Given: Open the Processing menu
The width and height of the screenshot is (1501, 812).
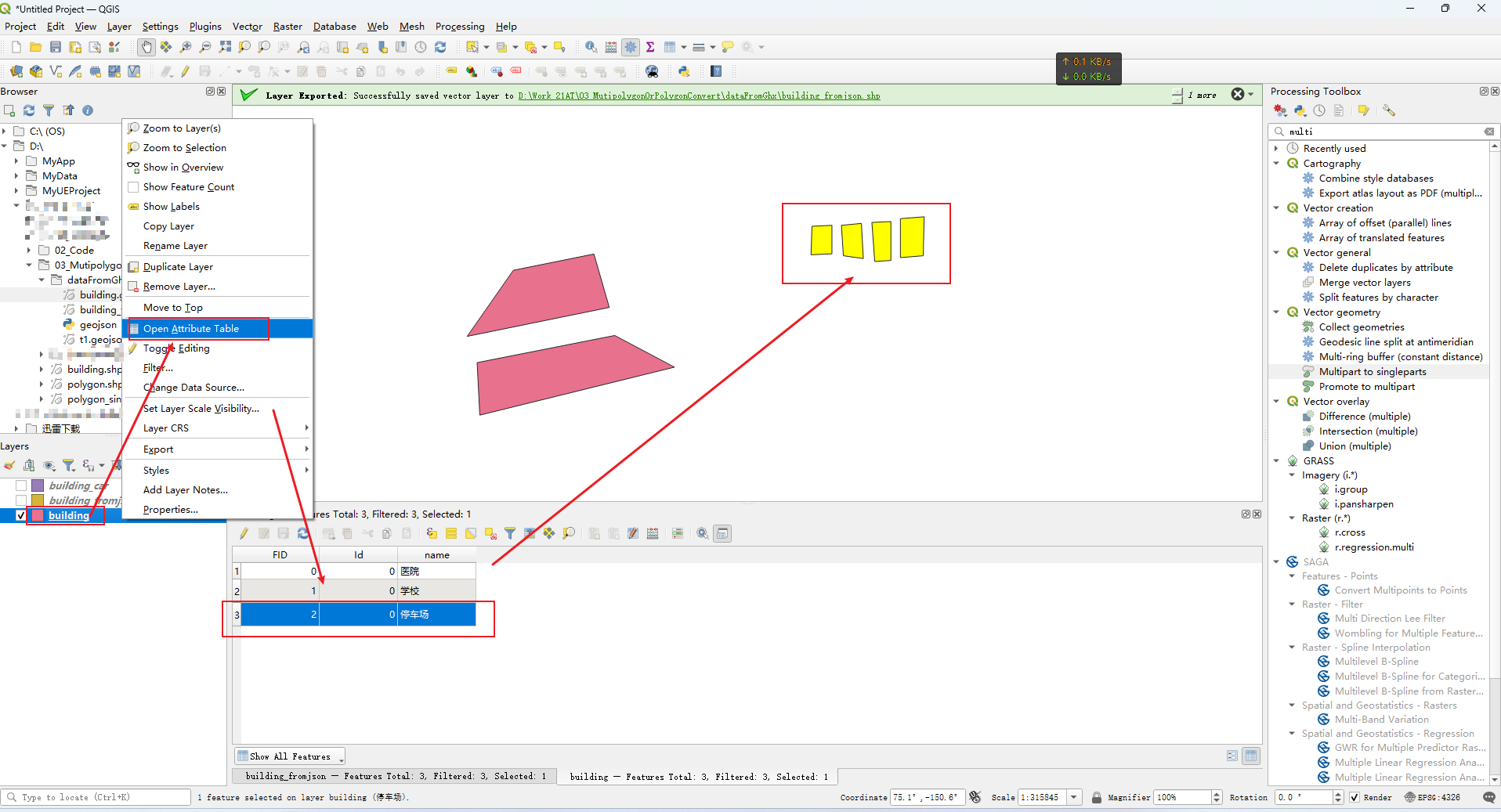Looking at the screenshot, I should (460, 26).
